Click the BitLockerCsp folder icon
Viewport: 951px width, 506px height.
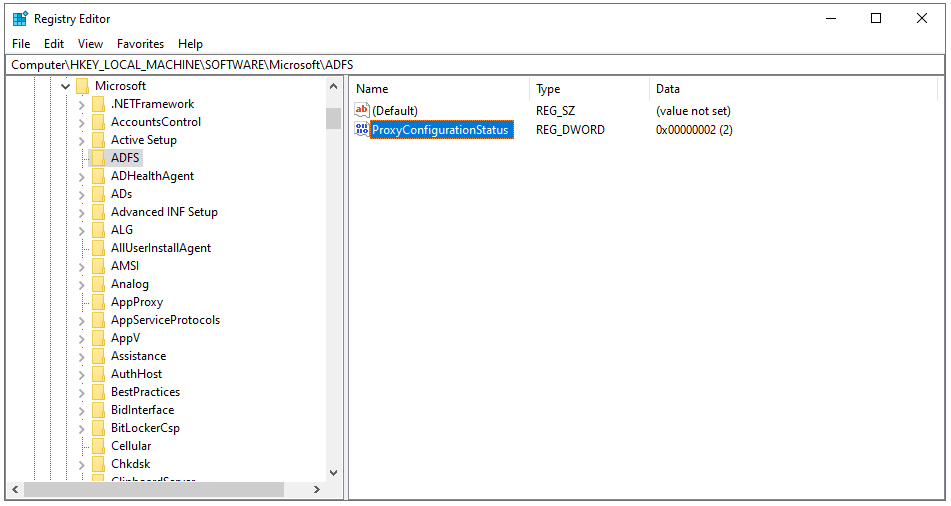pyautogui.click(x=98, y=428)
